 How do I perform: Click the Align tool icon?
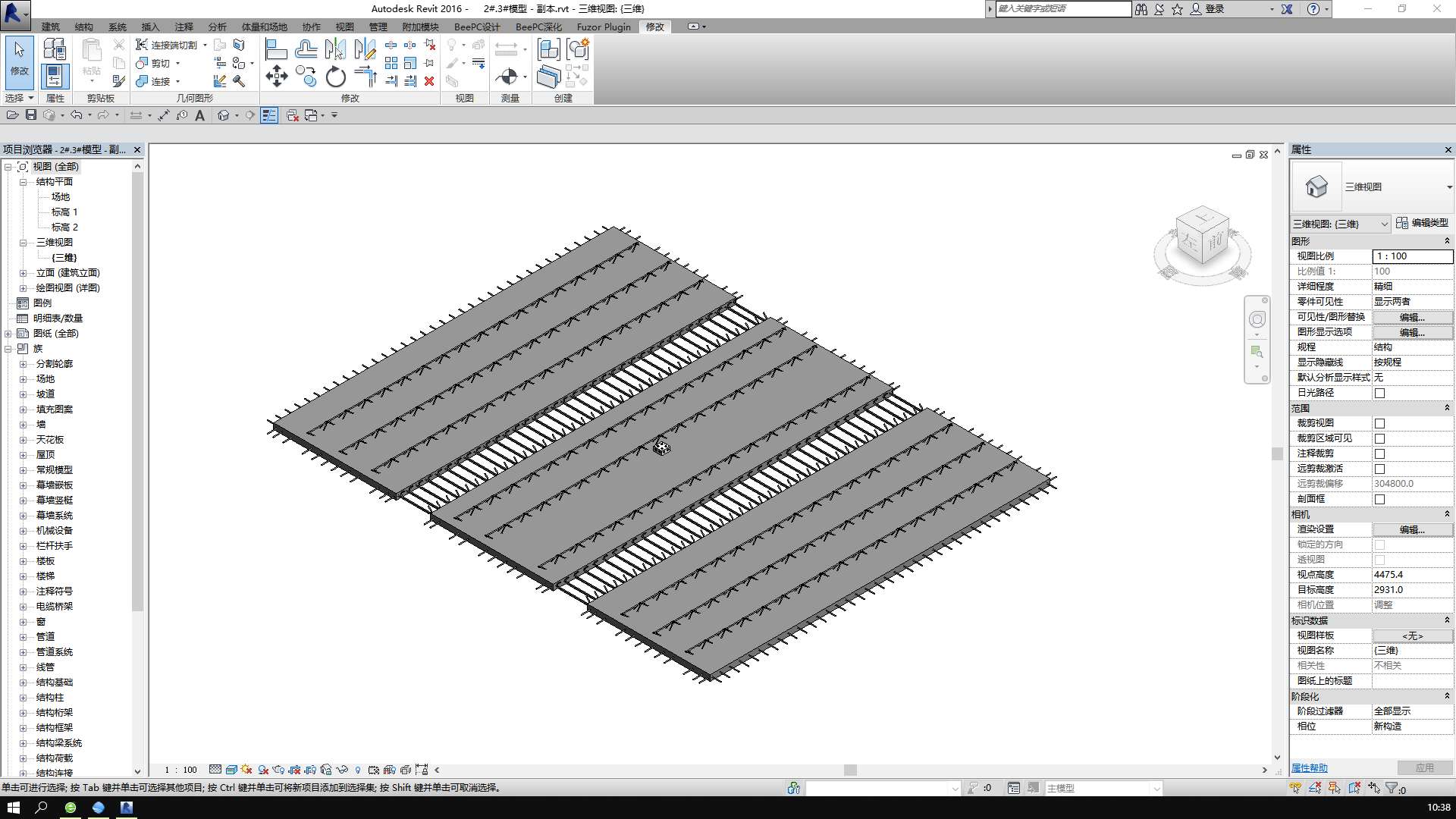[276, 50]
